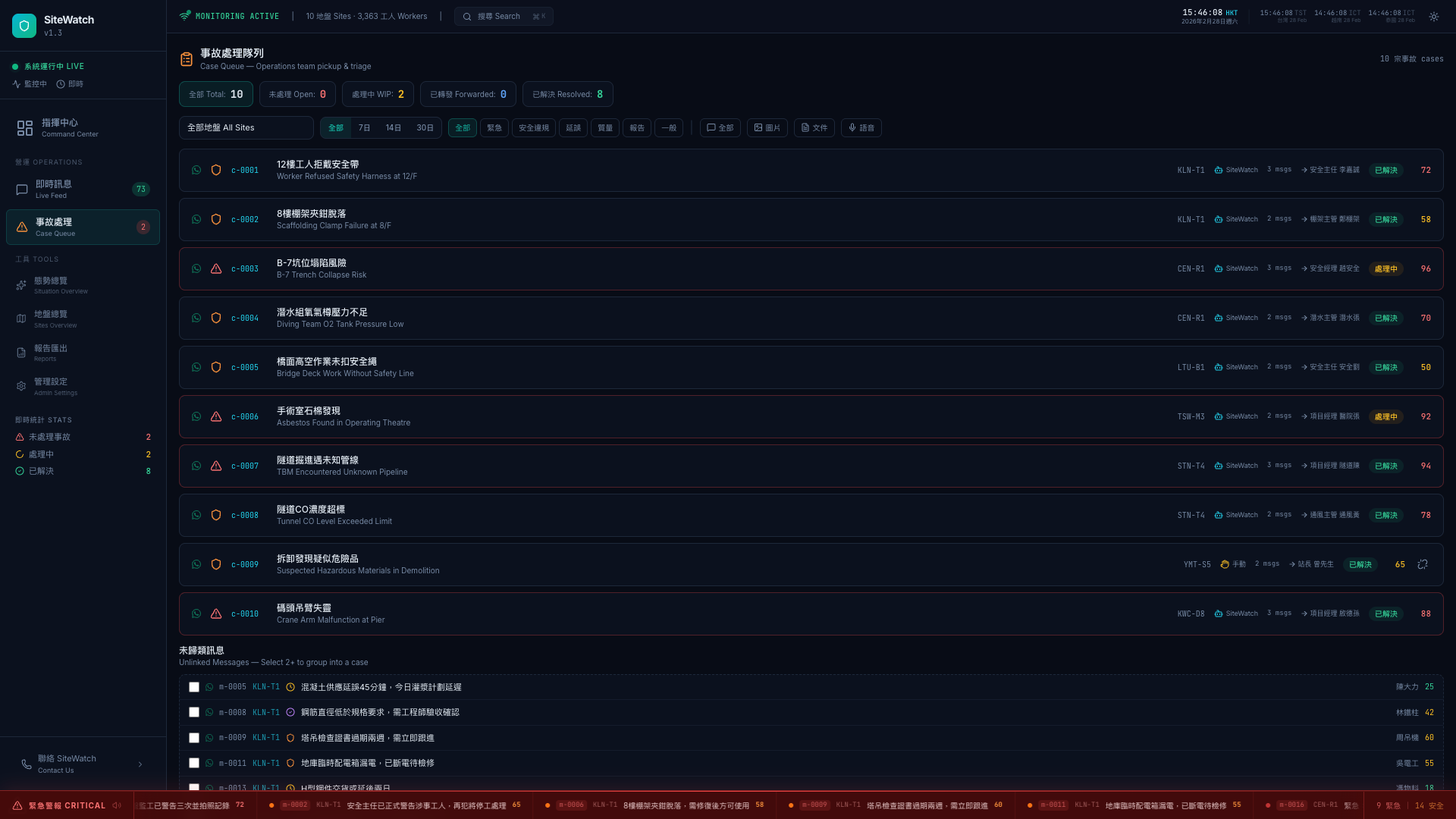
Task: Click the theme toggle sun icon
Action: (1434, 17)
